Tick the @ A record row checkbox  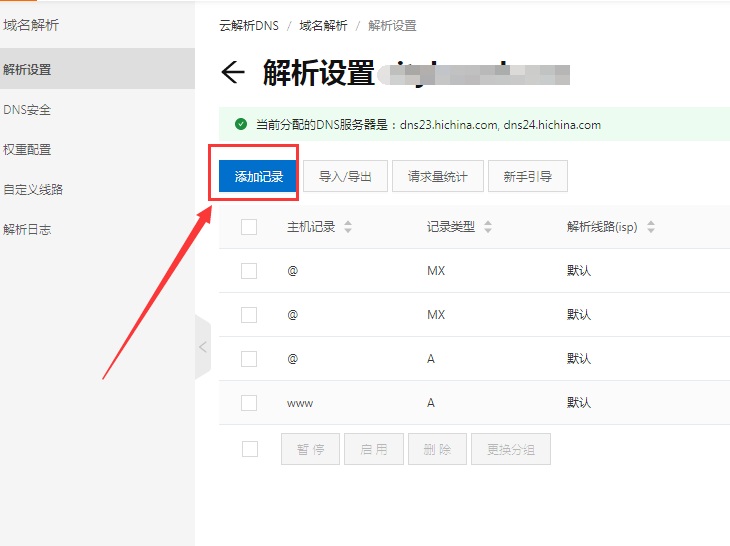point(249,359)
